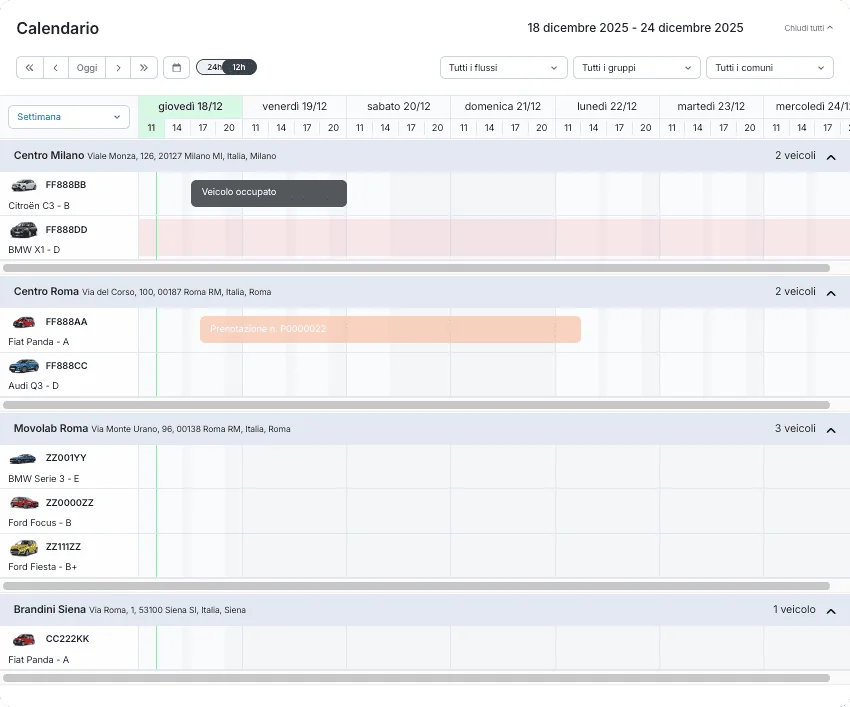Click the red unavailable bar for FF888DD
The width and height of the screenshot is (850, 707).
(494, 237)
